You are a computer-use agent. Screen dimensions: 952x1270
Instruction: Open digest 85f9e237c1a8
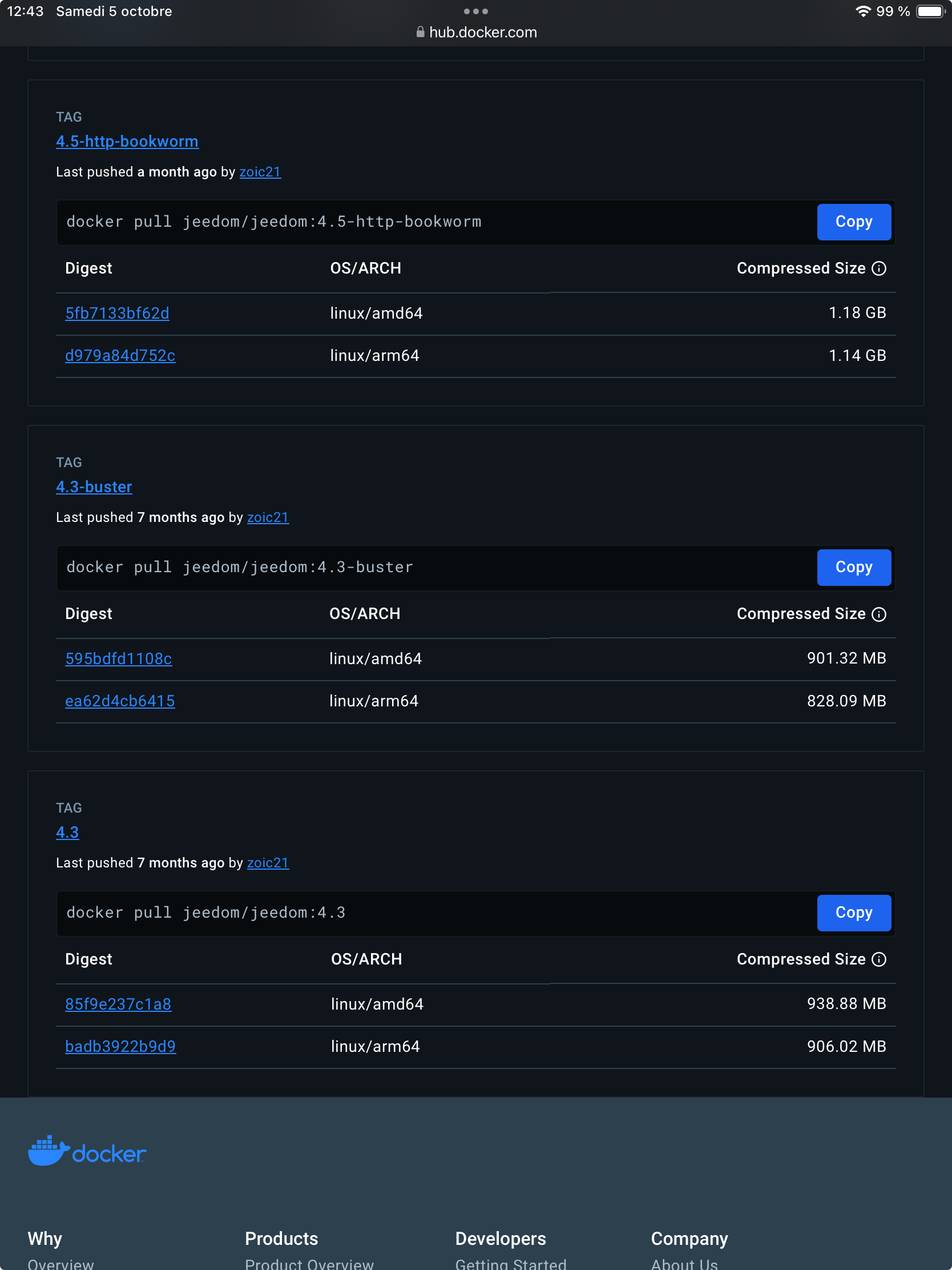[118, 1003]
